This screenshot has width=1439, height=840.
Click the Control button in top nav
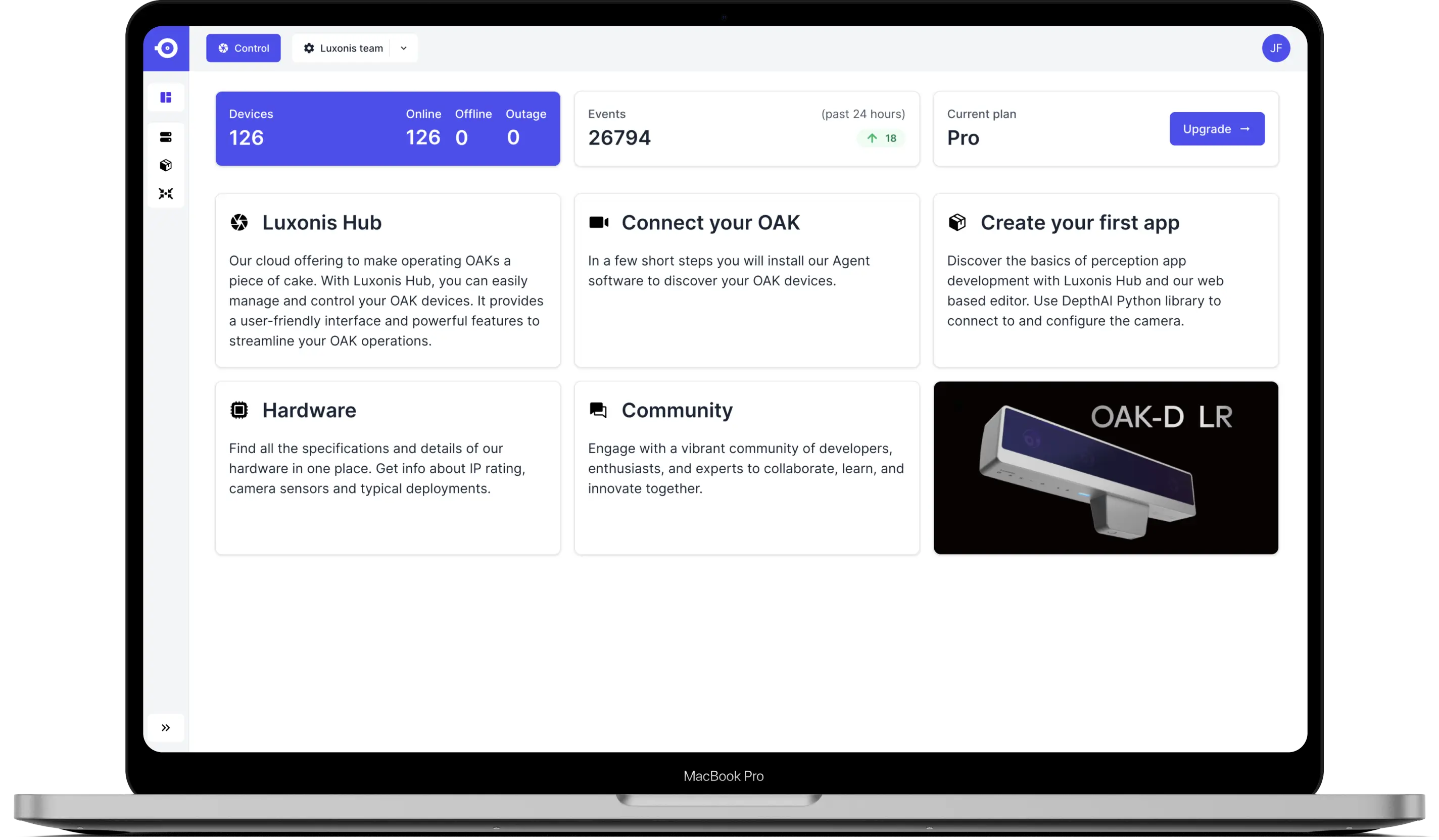coord(243,48)
